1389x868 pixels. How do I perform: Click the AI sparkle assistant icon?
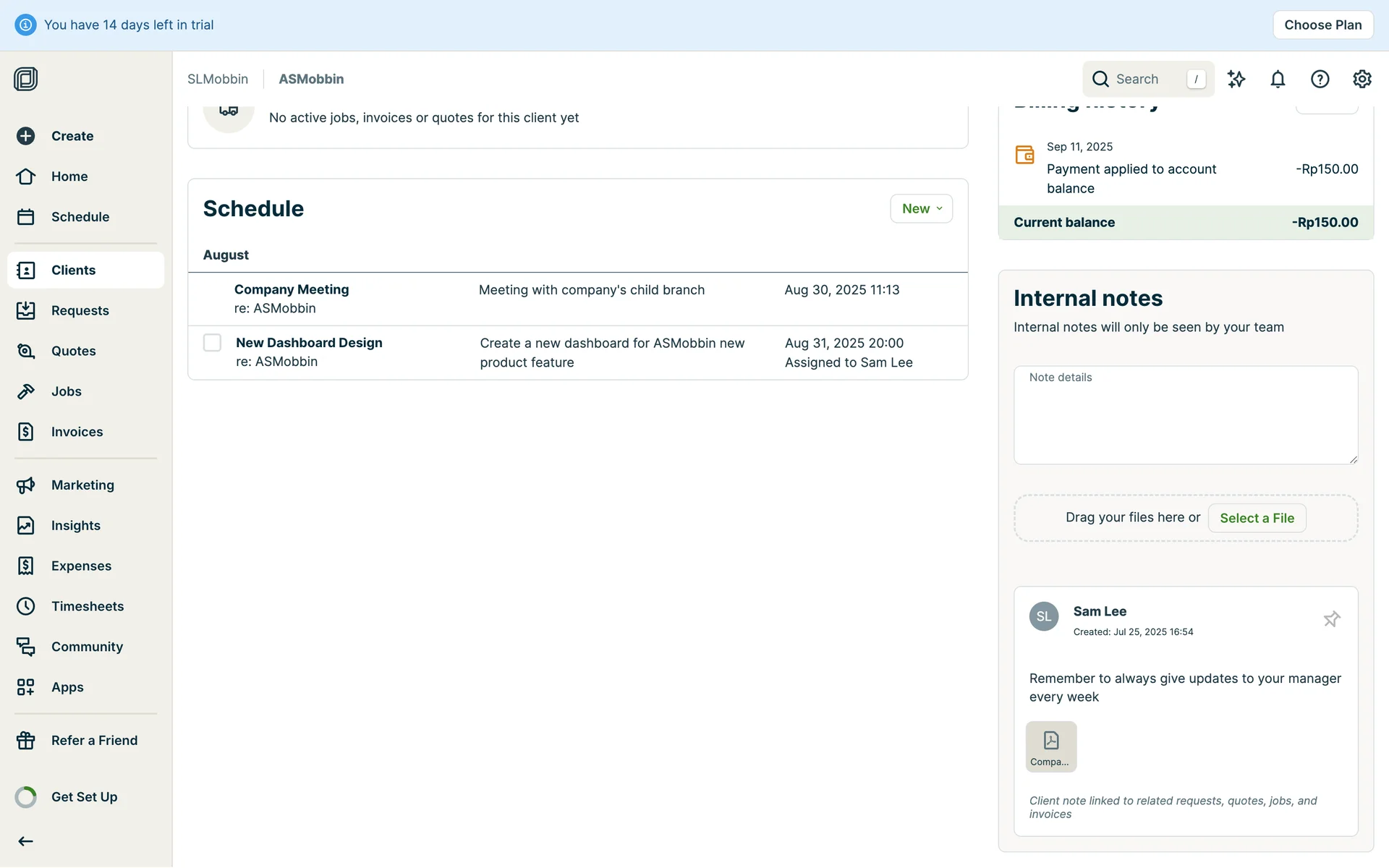(1236, 79)
